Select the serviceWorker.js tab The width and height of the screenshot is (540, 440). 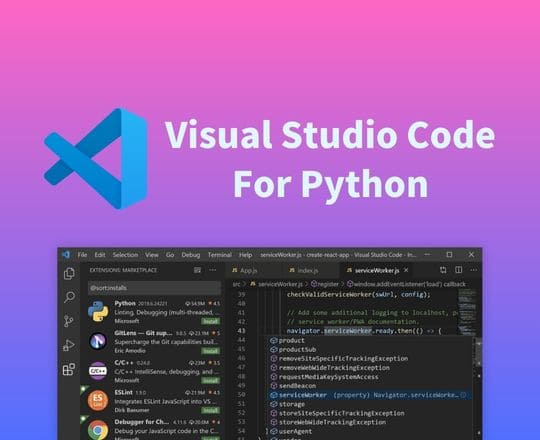click(377, 271)
